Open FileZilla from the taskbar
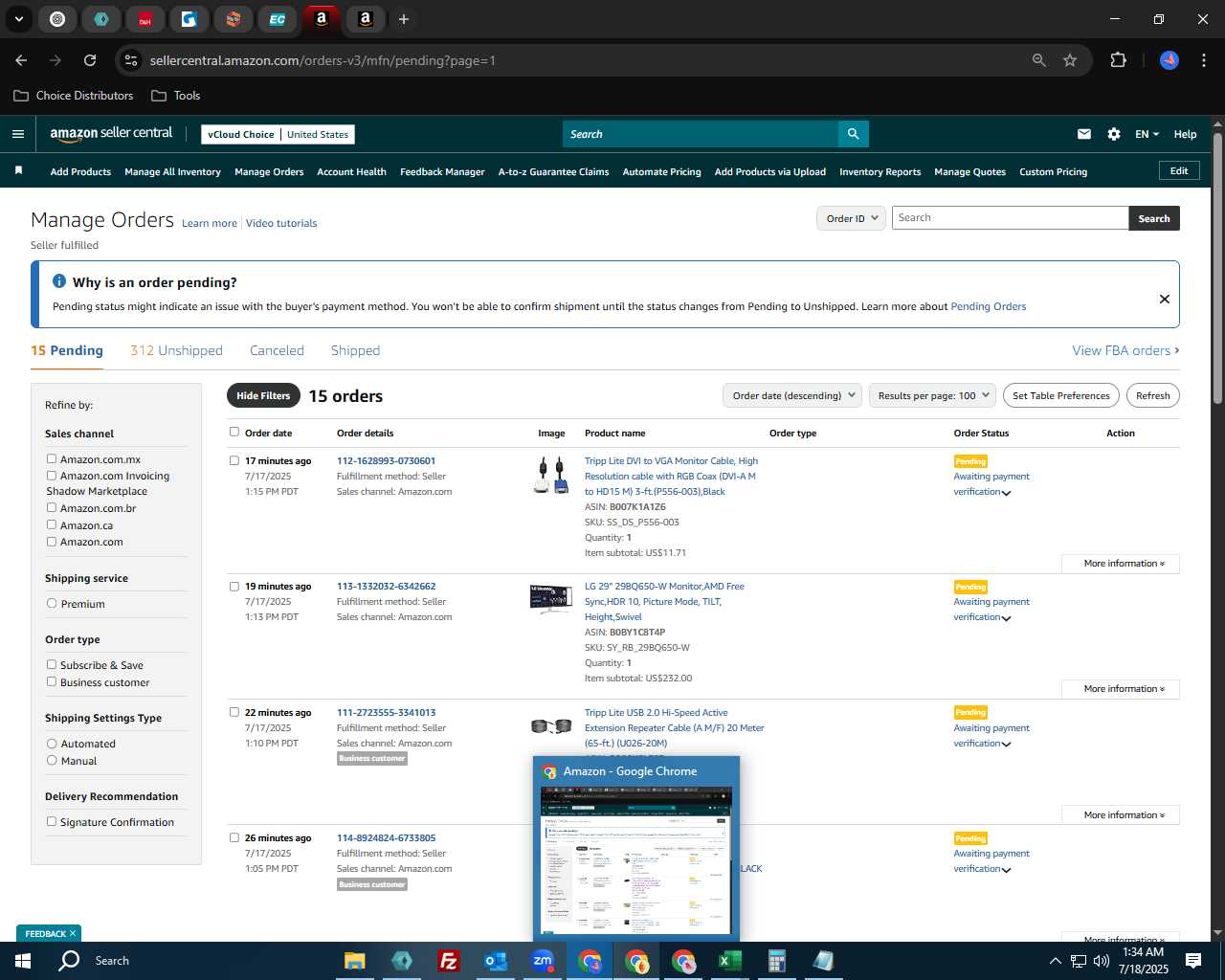1225x980 pixels. coord(448,961)
